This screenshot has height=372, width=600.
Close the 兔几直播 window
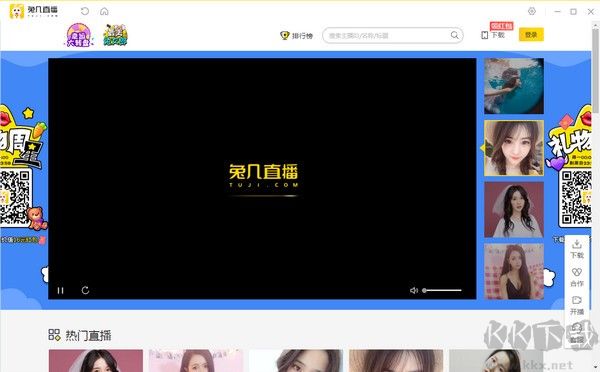coord(590,11)
